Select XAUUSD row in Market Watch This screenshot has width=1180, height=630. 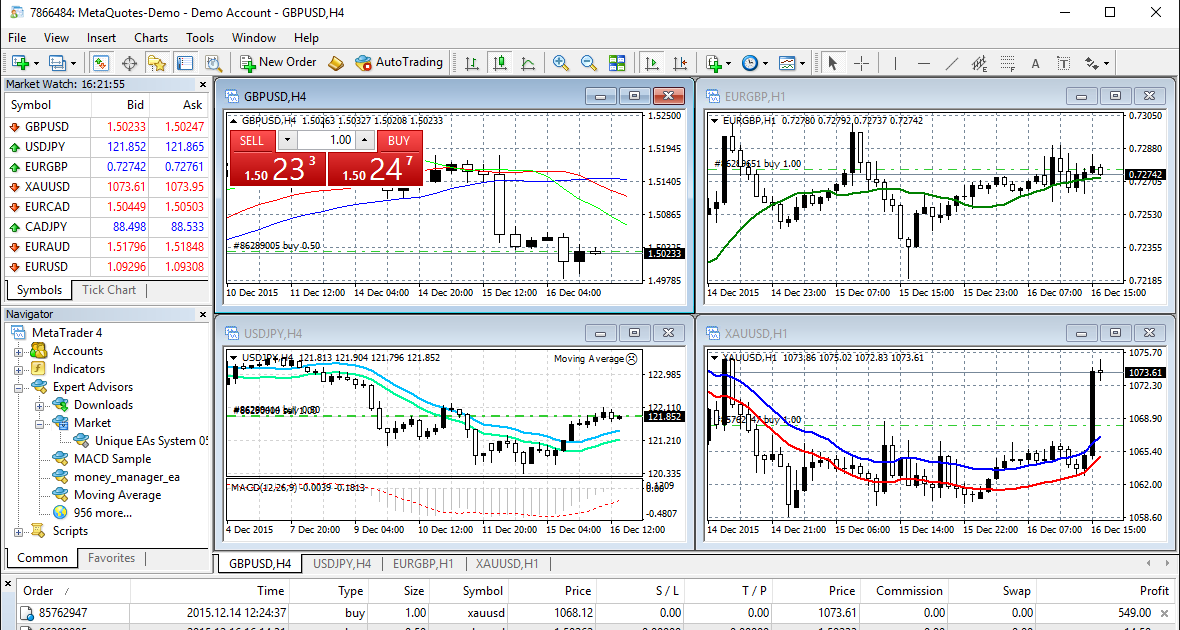click(106, 187)
